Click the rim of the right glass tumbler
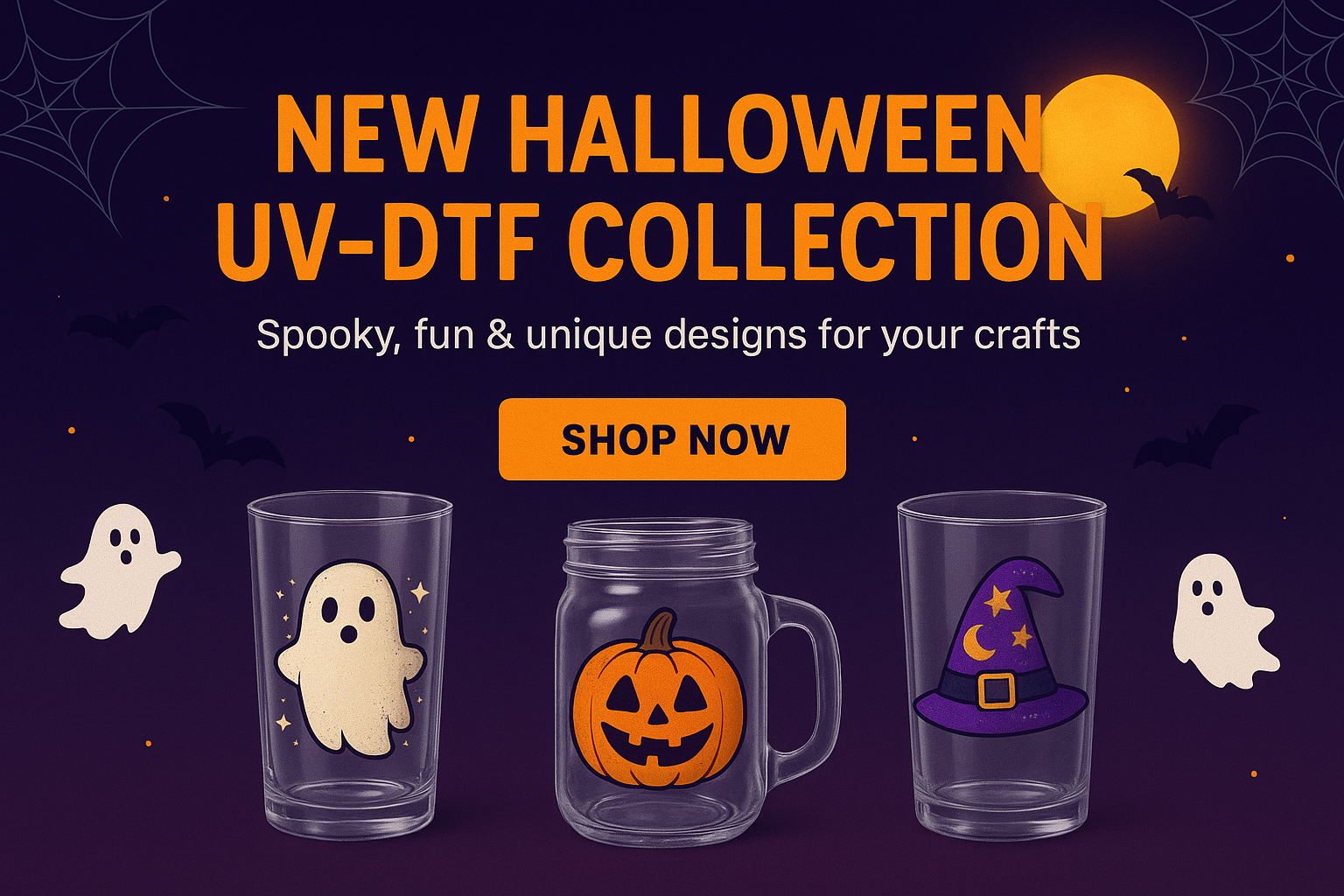The image size is (1344, 896). click(x=1002, y=507)
